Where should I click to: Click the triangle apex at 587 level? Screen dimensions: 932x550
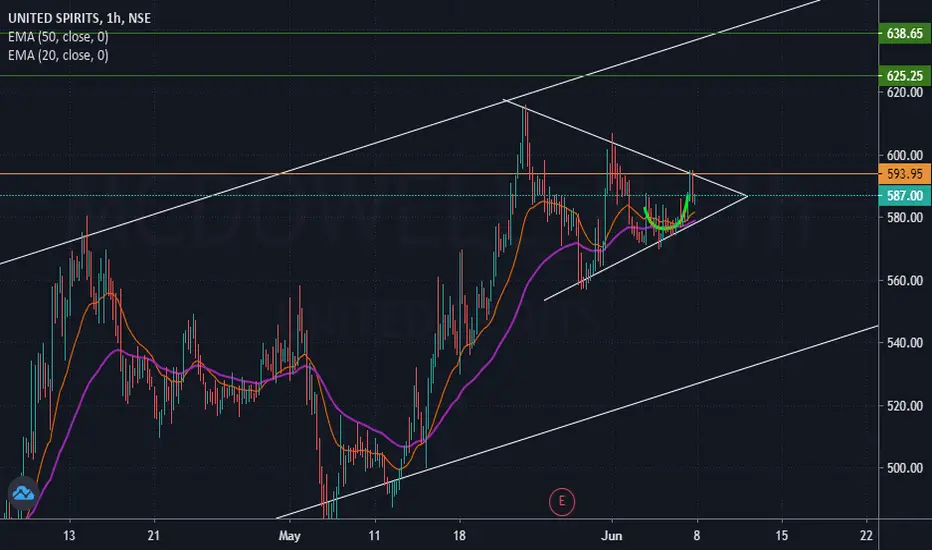[x=747, y=196]
